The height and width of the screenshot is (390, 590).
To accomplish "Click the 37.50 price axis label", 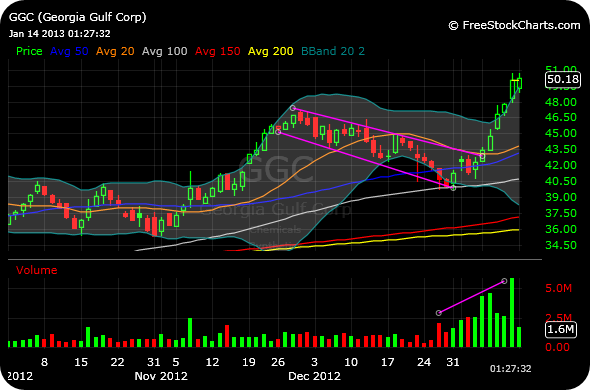I will [x=561, y=213].
